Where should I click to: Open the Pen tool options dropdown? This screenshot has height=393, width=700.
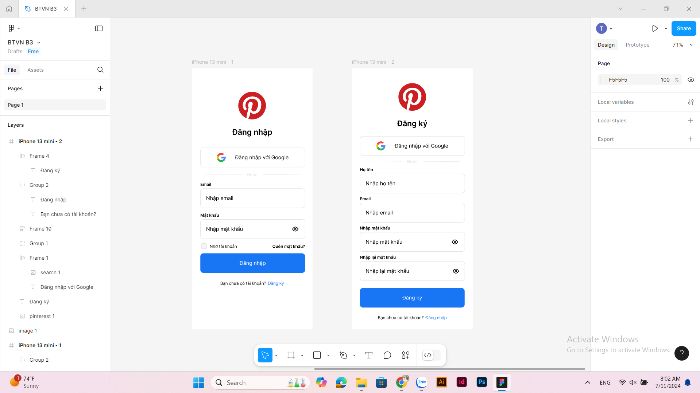(x=354, y=355)
